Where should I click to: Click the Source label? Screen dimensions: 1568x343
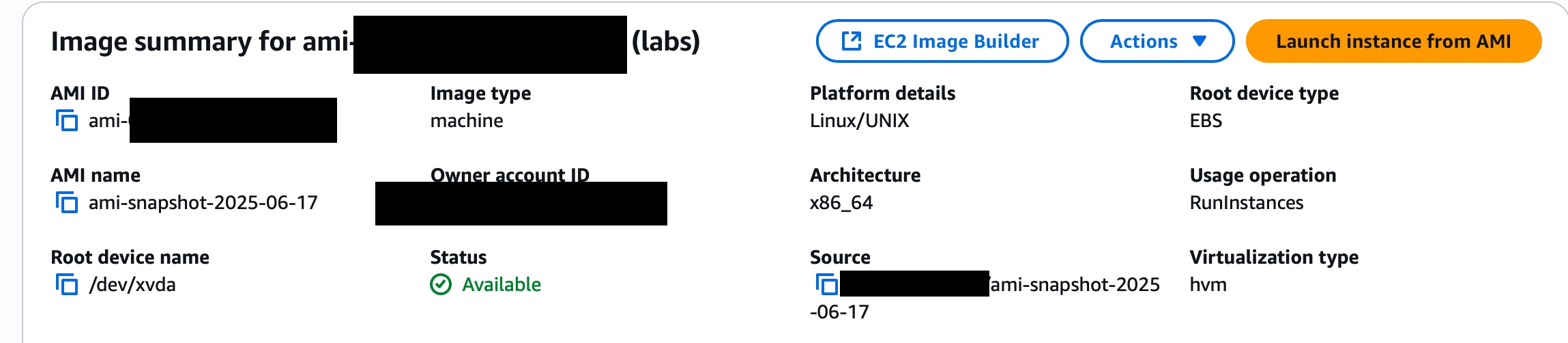(840, 257)
